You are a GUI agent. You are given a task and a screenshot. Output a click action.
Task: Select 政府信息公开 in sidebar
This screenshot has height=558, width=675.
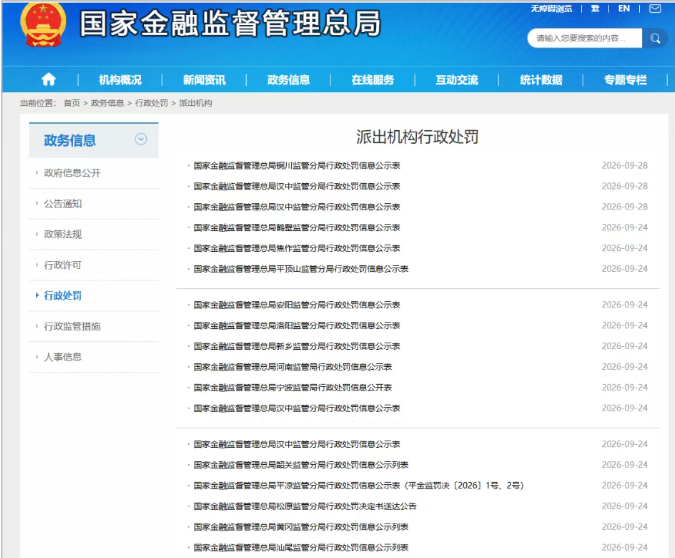pyautogui.click(x=72, y=173)
